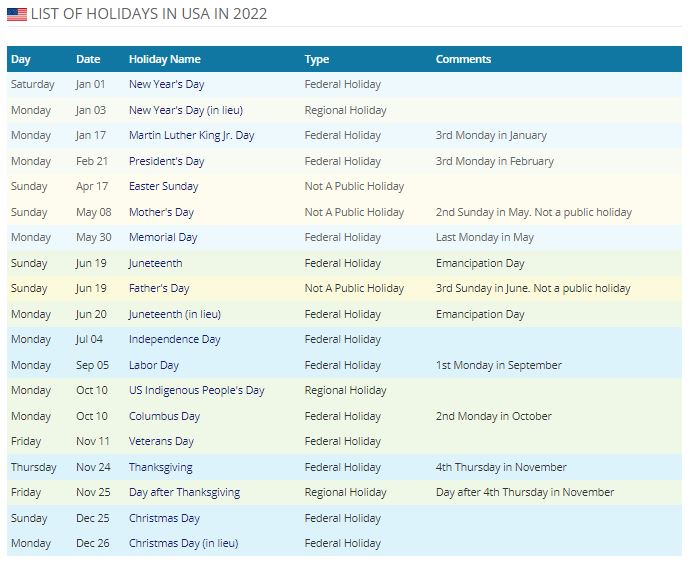
Task: Click the 'List of Holidays in USA in 2022' heading
Action: coord(149,14)
